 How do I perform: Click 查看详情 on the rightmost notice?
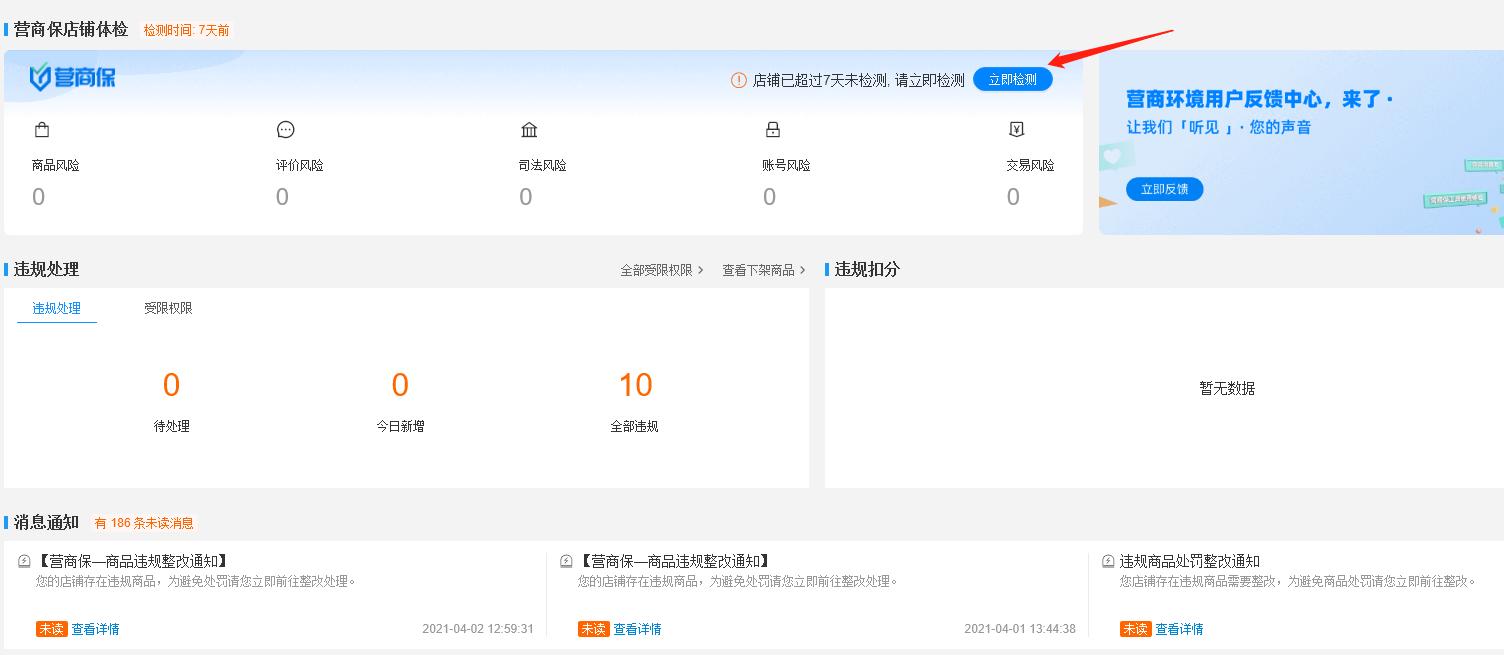pos(1181,628)
